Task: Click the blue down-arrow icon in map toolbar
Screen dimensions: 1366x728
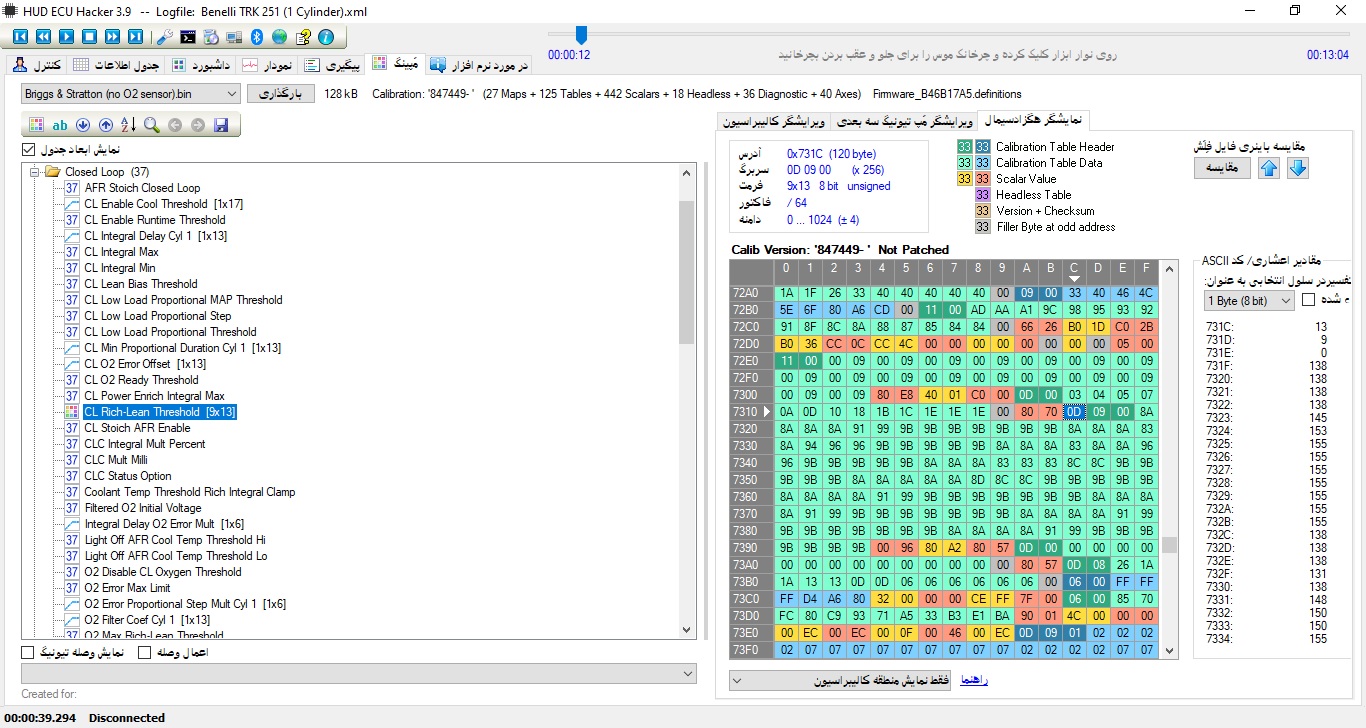Action: point(83,125)
